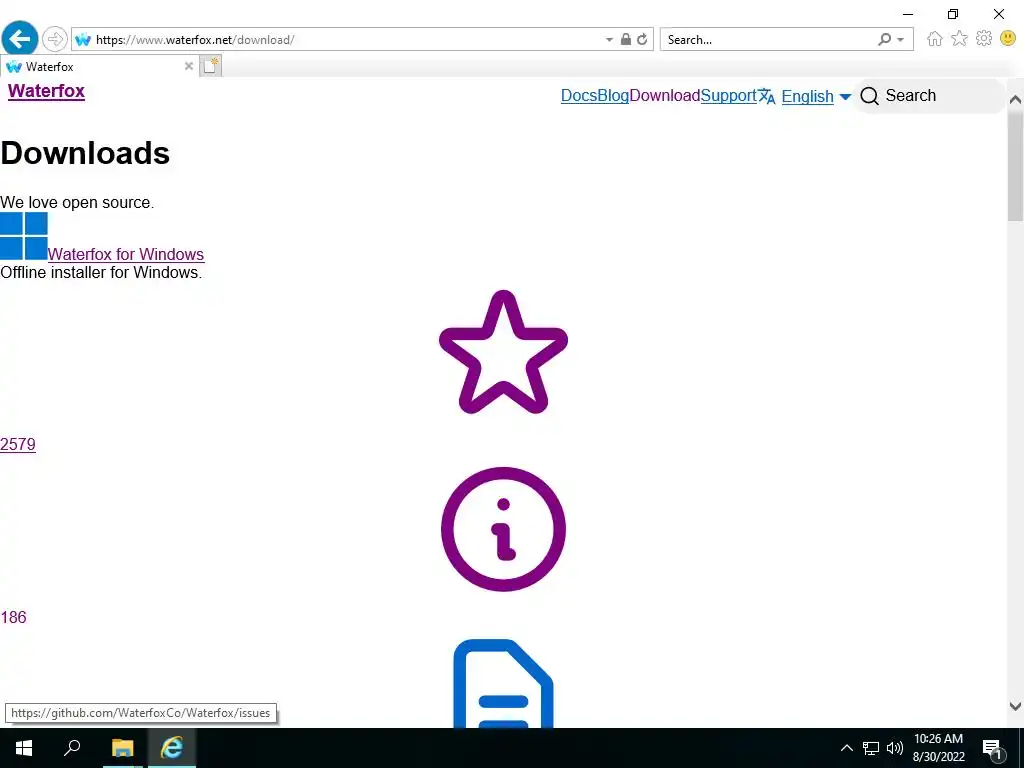Click the Internet Explorer taskbar icon

[x=171, y=748]
